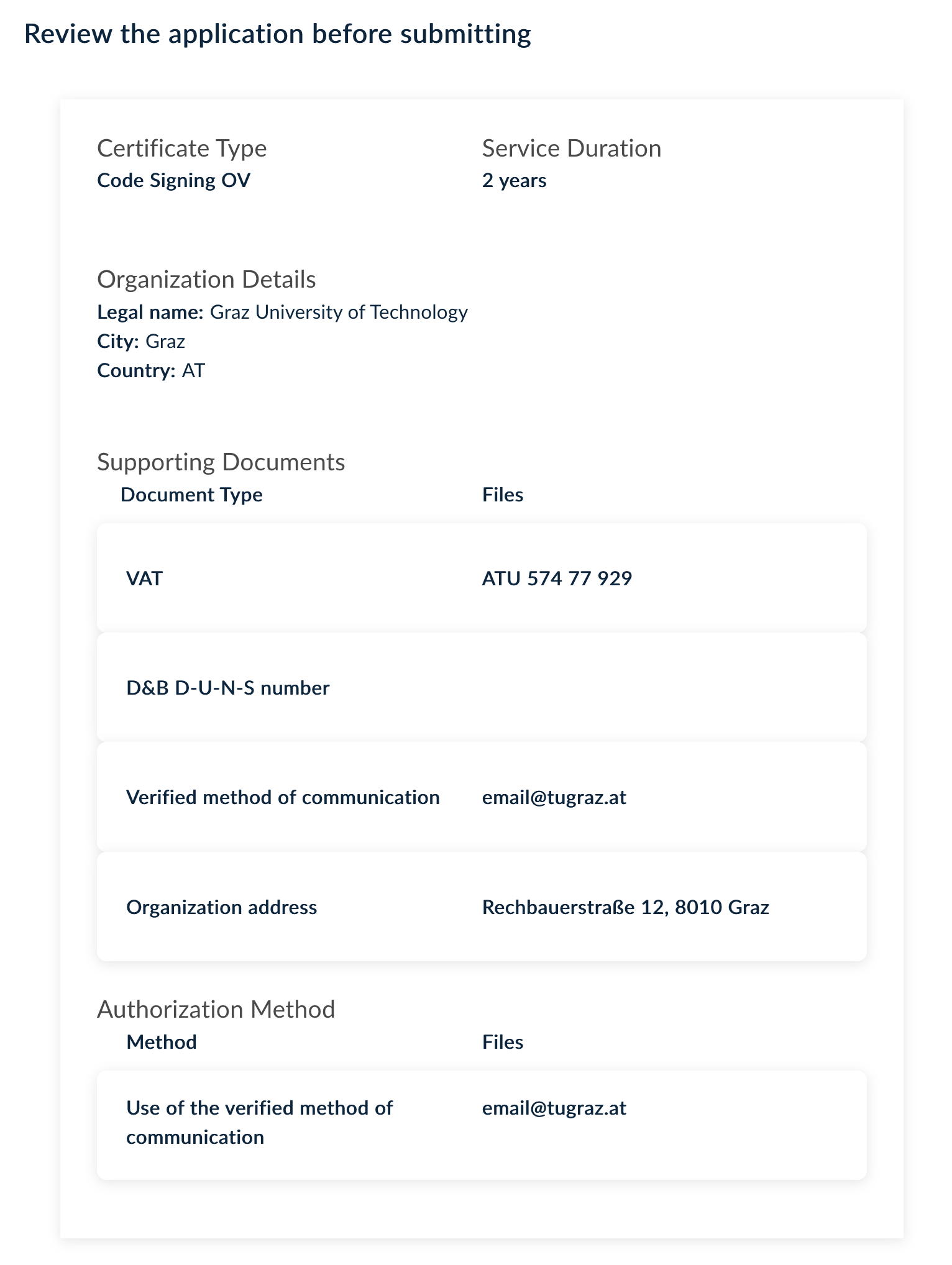Click the City: Graz line
The width and height of the screenshot is (952, 1265).
pos(141,341)
